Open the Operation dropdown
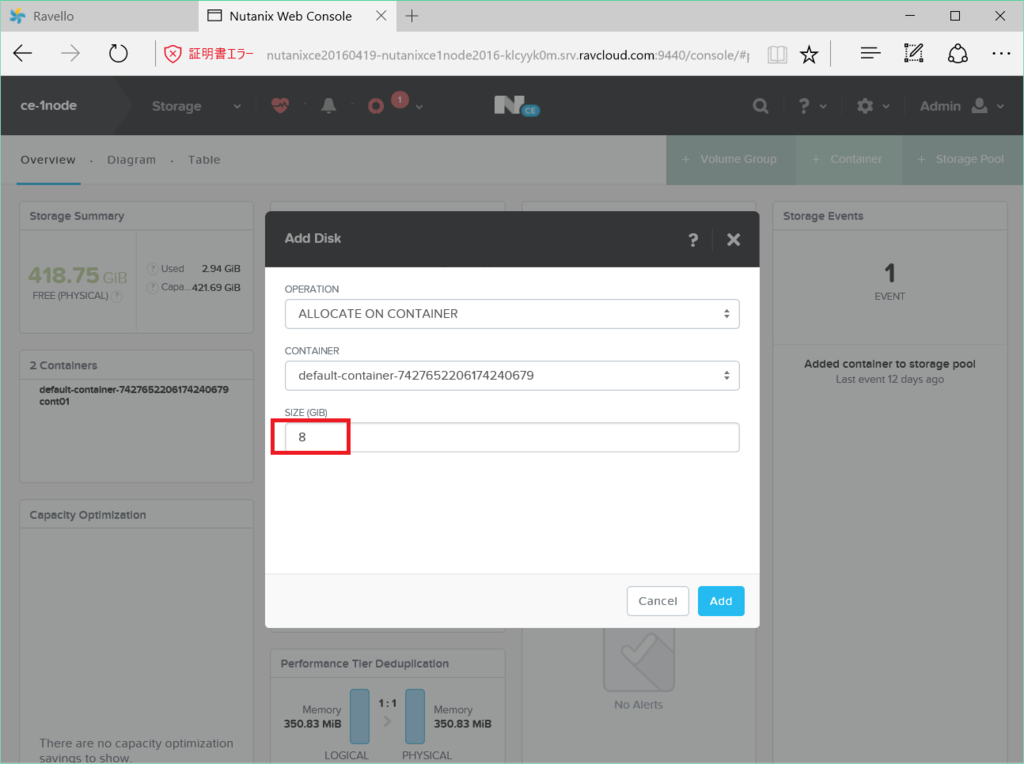 (512, 314)
